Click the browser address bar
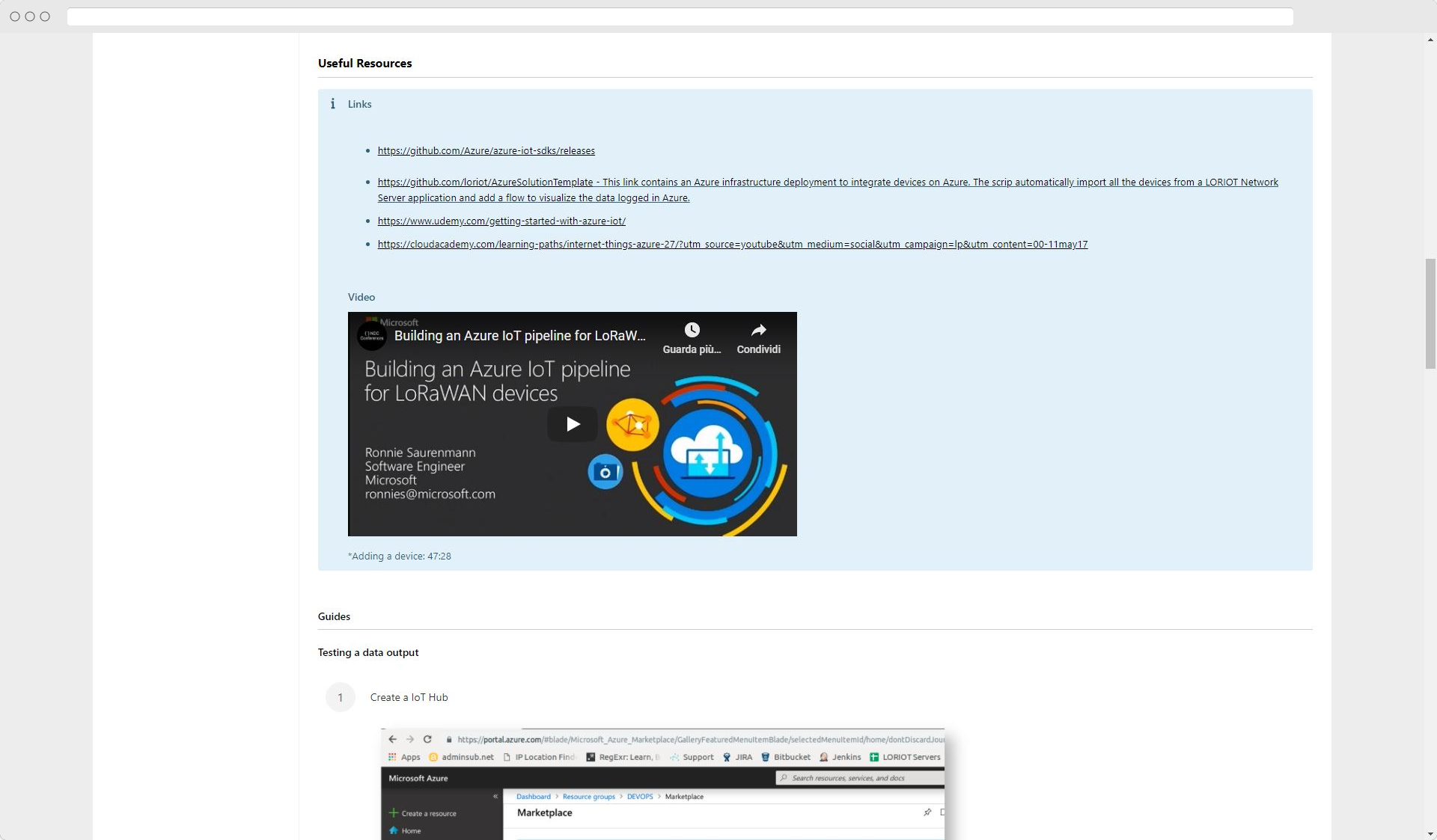 pyautogui.click(x=680, y=16)
